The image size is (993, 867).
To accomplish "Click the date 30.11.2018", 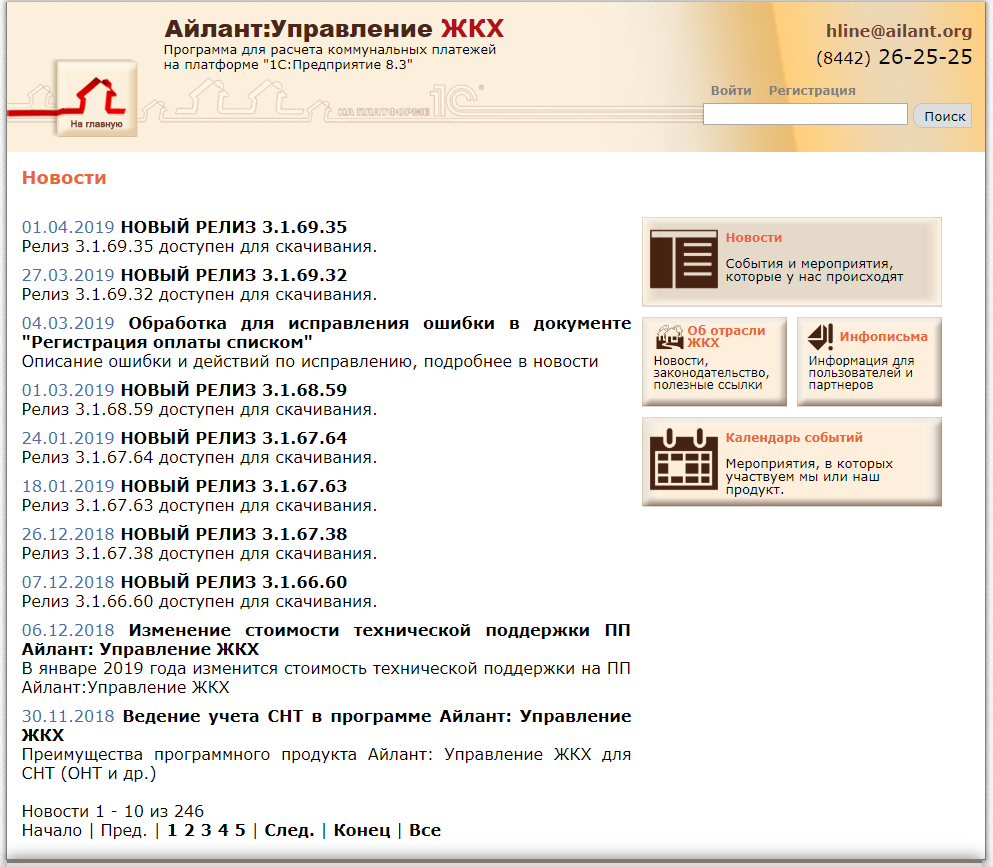I will [68, 716].
